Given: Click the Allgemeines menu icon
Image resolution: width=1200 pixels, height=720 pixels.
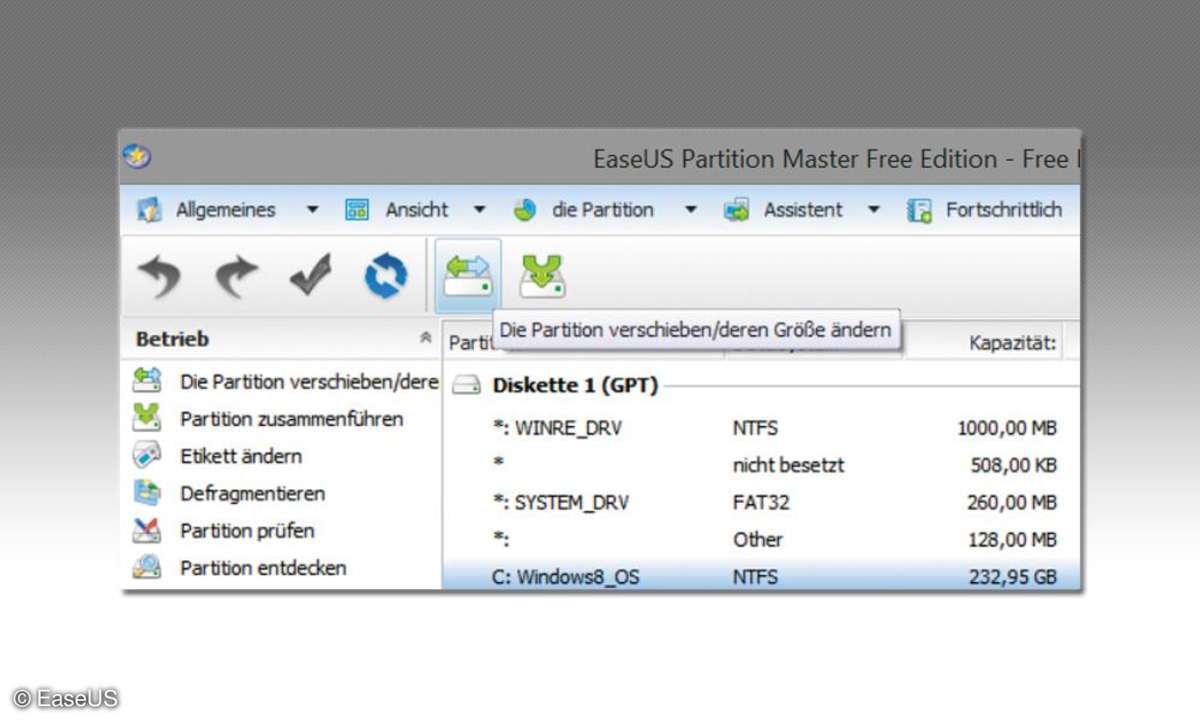Looking at the screenshot, I should [x=149, y=210].
